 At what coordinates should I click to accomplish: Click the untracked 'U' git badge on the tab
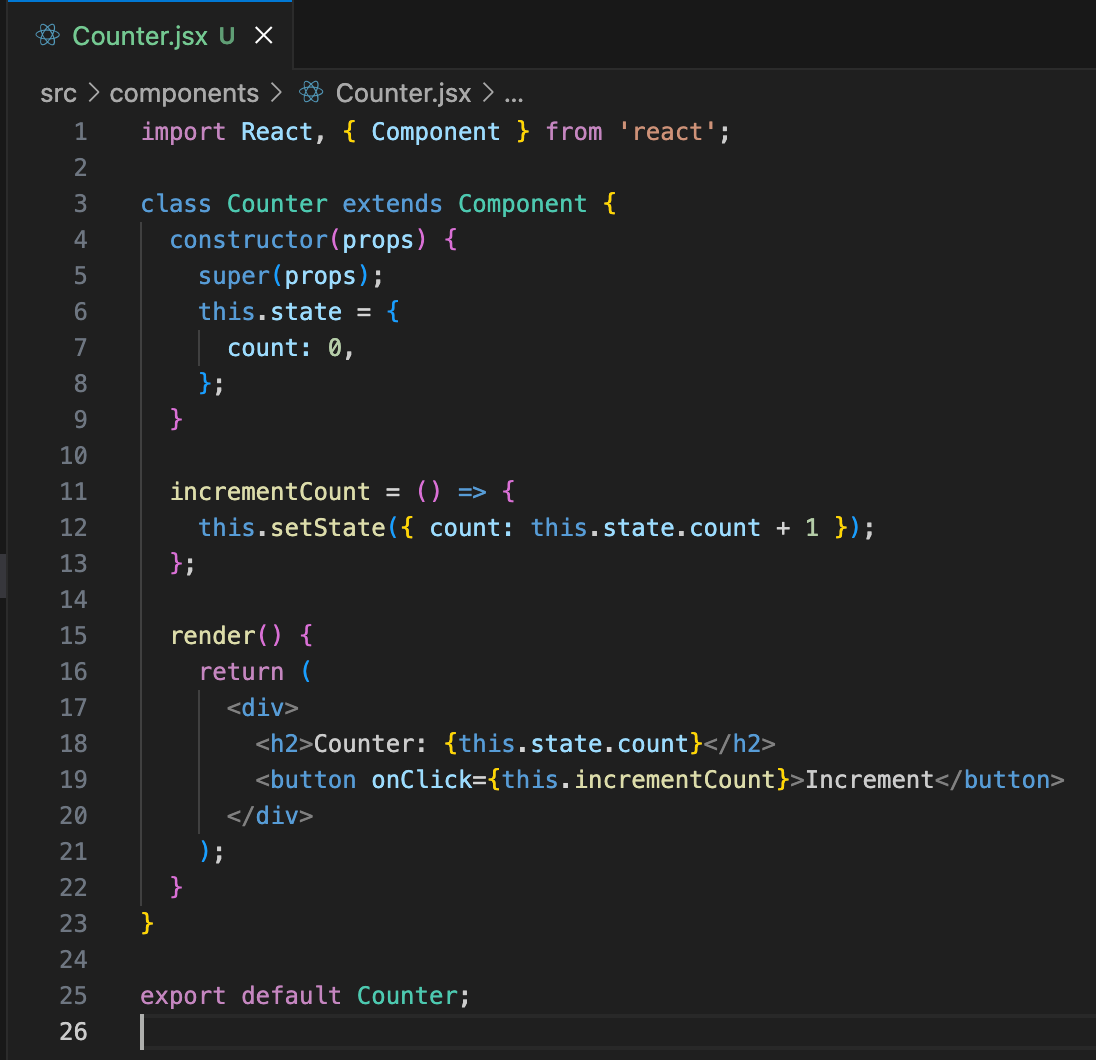point(227,37)
